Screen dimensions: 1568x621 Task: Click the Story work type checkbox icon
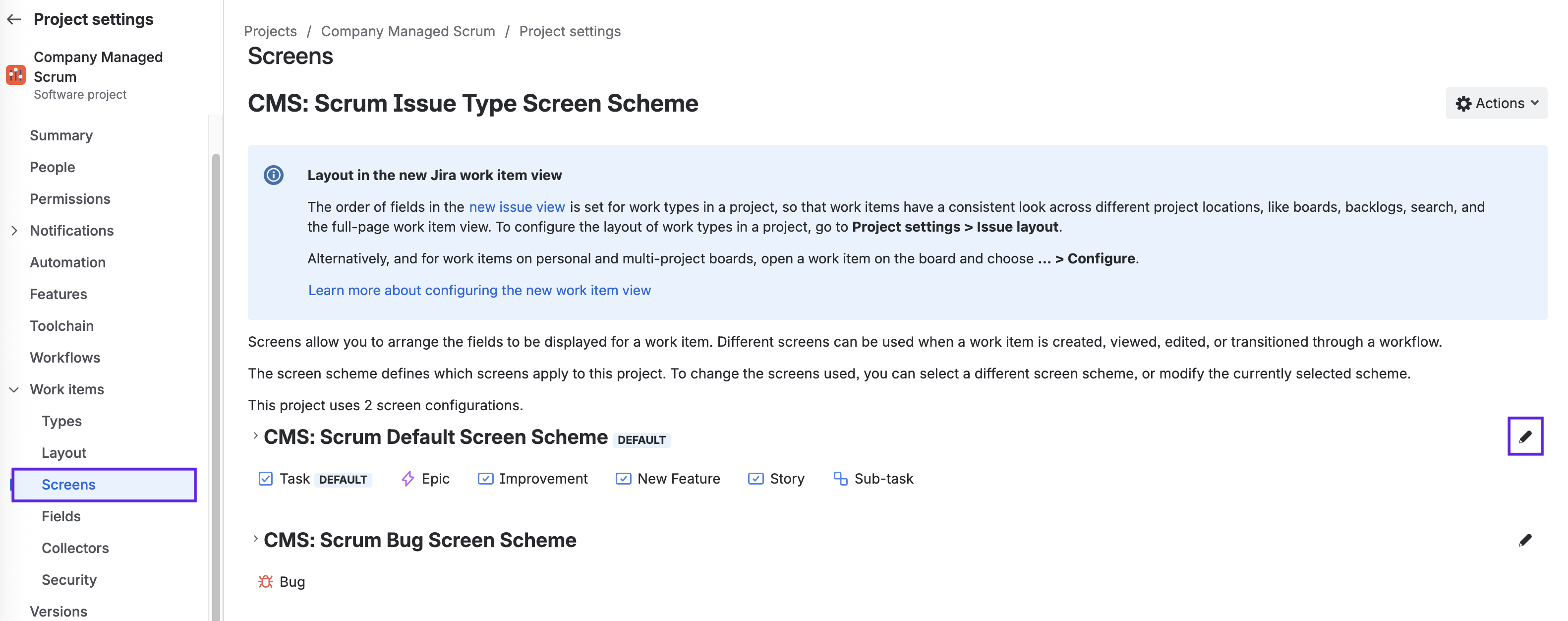755,479
